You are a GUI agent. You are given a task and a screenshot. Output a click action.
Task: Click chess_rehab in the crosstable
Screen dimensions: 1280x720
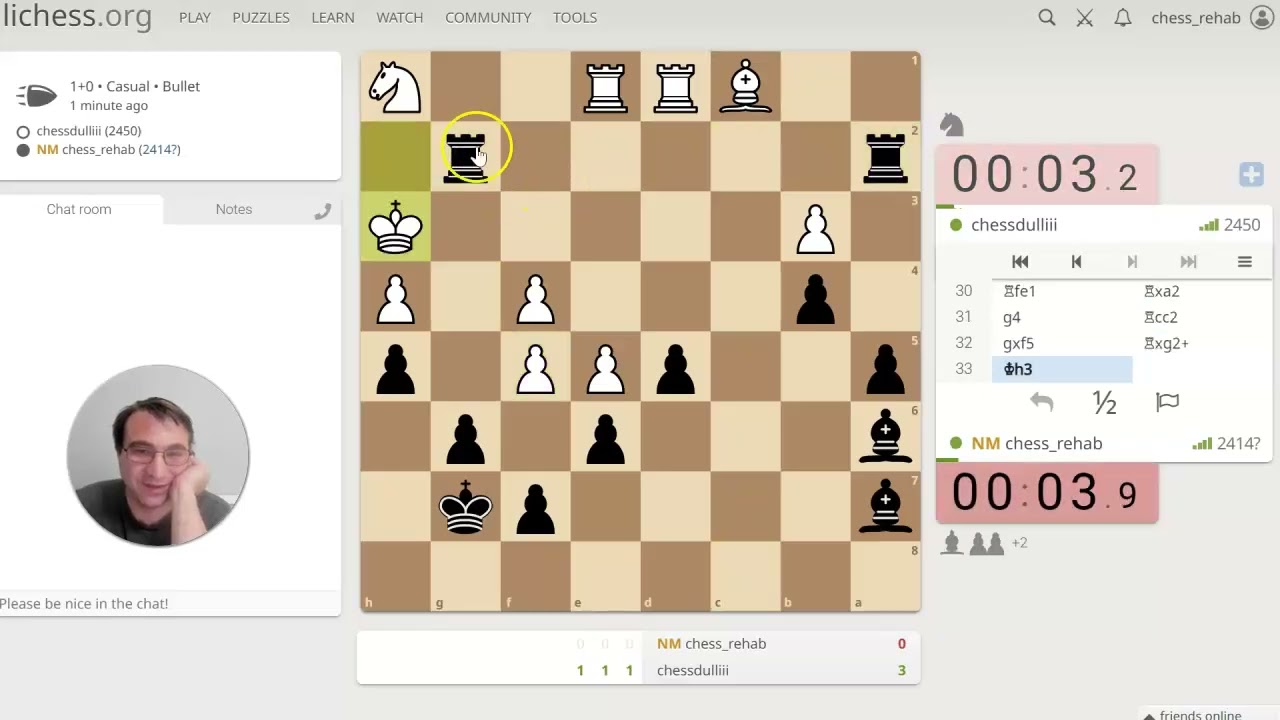(x=711, y=644)
